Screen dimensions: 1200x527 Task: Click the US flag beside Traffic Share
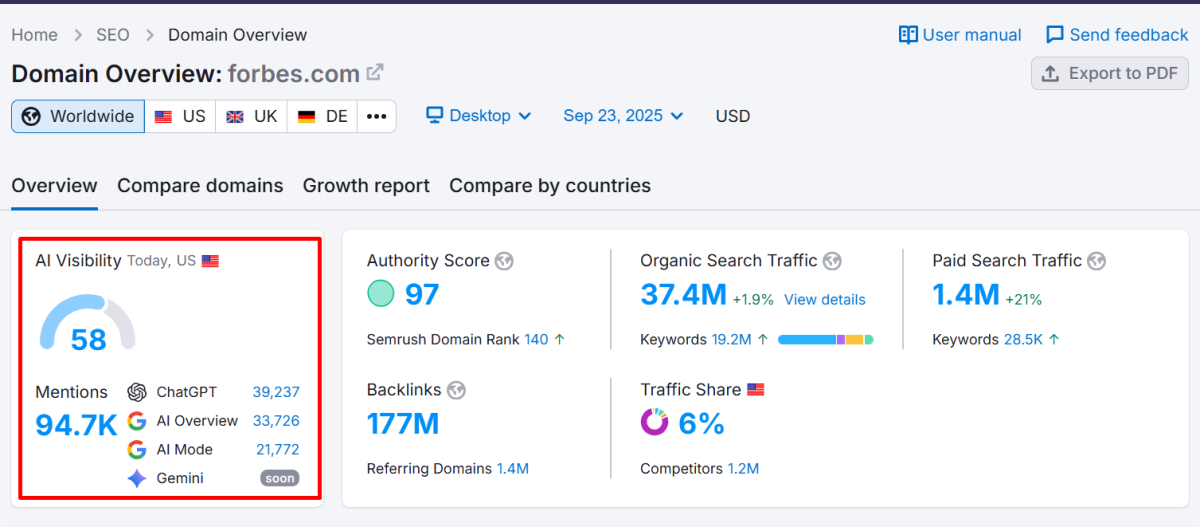756,390
